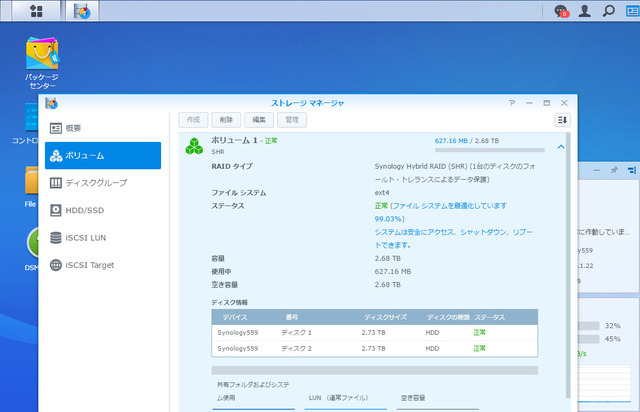Open the search magnifier icon

pos(609,11)
